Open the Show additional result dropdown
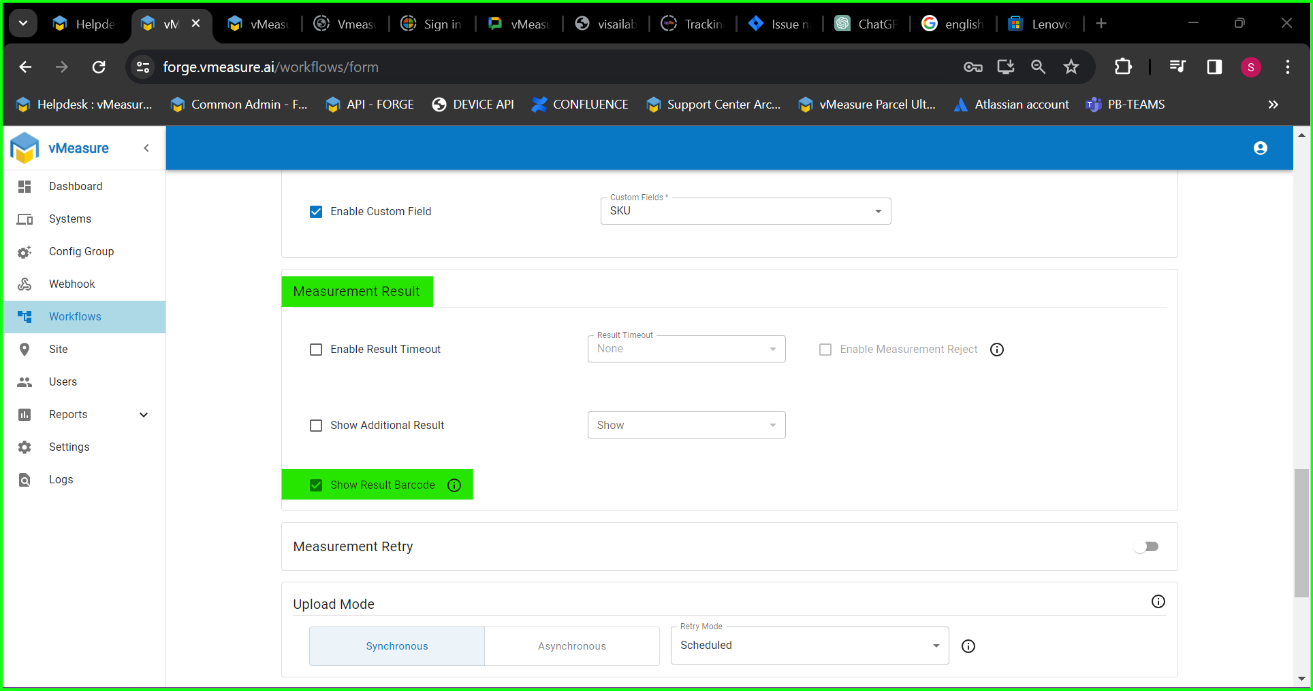 (686, 425)
